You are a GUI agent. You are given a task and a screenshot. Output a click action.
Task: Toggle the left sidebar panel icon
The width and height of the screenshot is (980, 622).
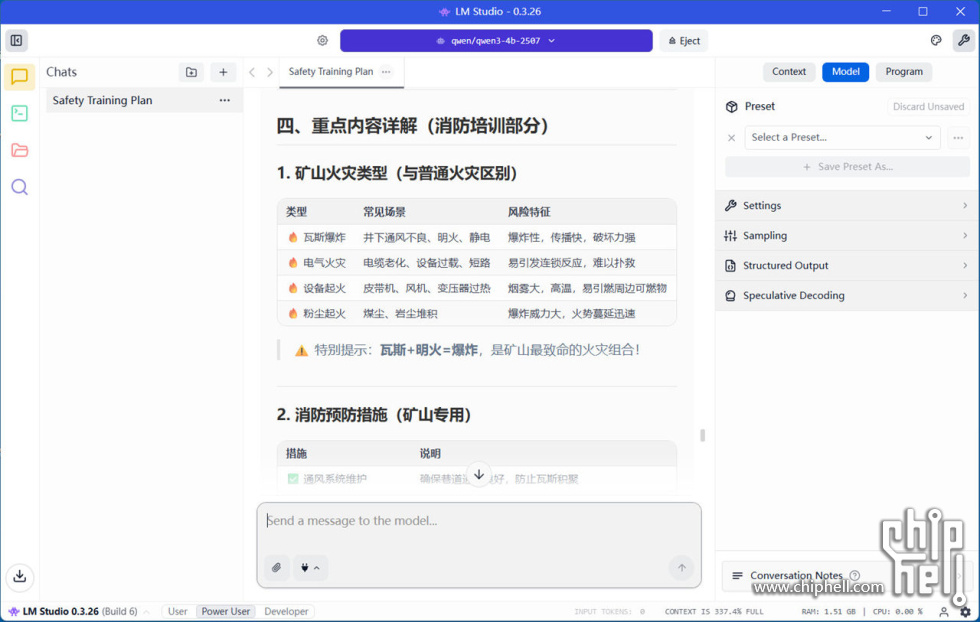tap(16, 41)
